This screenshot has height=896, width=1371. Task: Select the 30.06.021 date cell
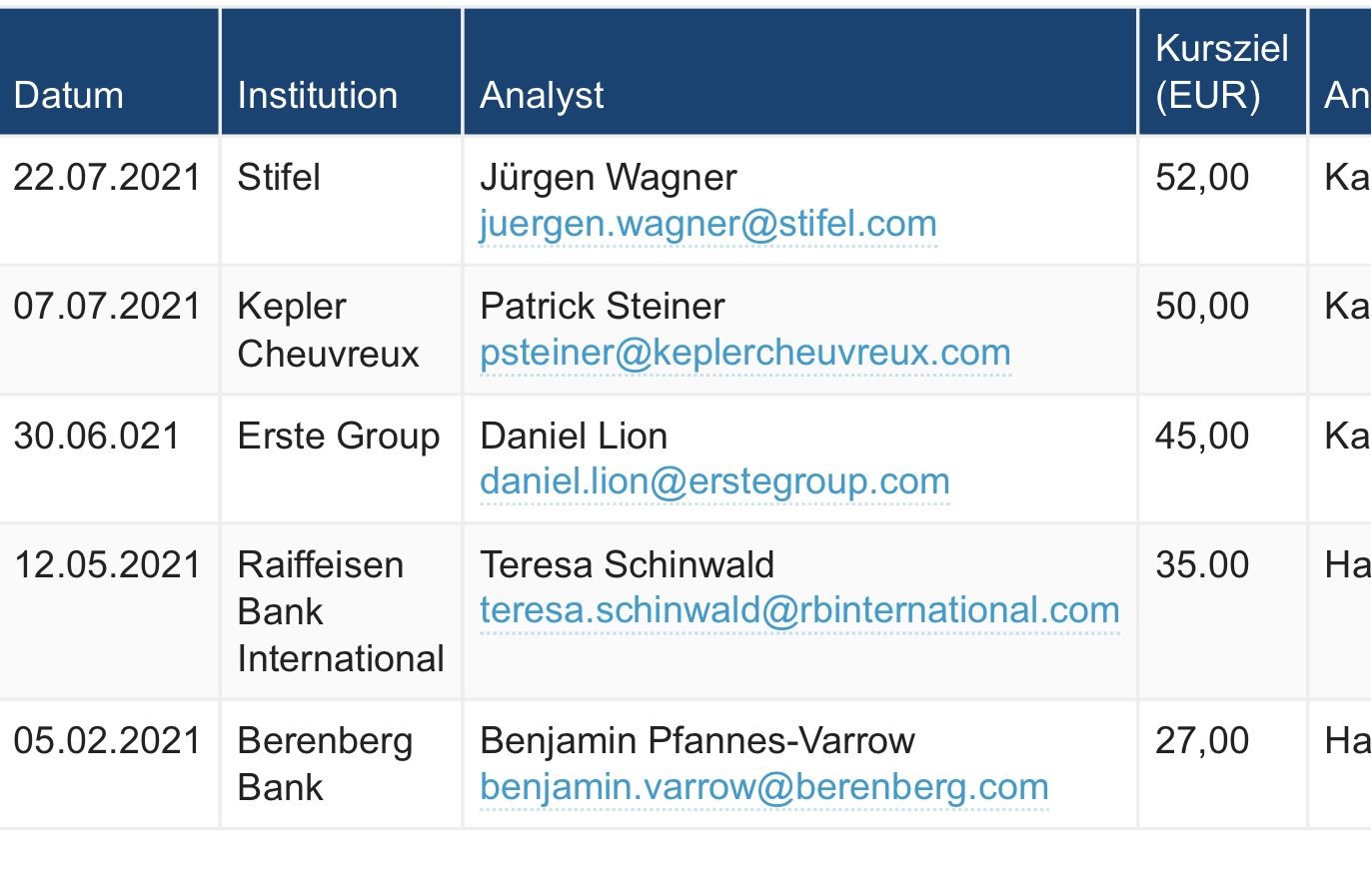tap(97, 437)
